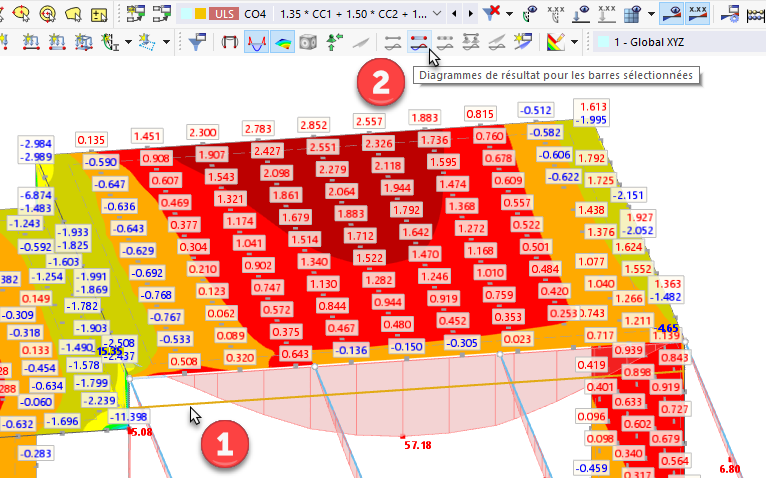Toggle results table grid eye icon

[633, 14]
